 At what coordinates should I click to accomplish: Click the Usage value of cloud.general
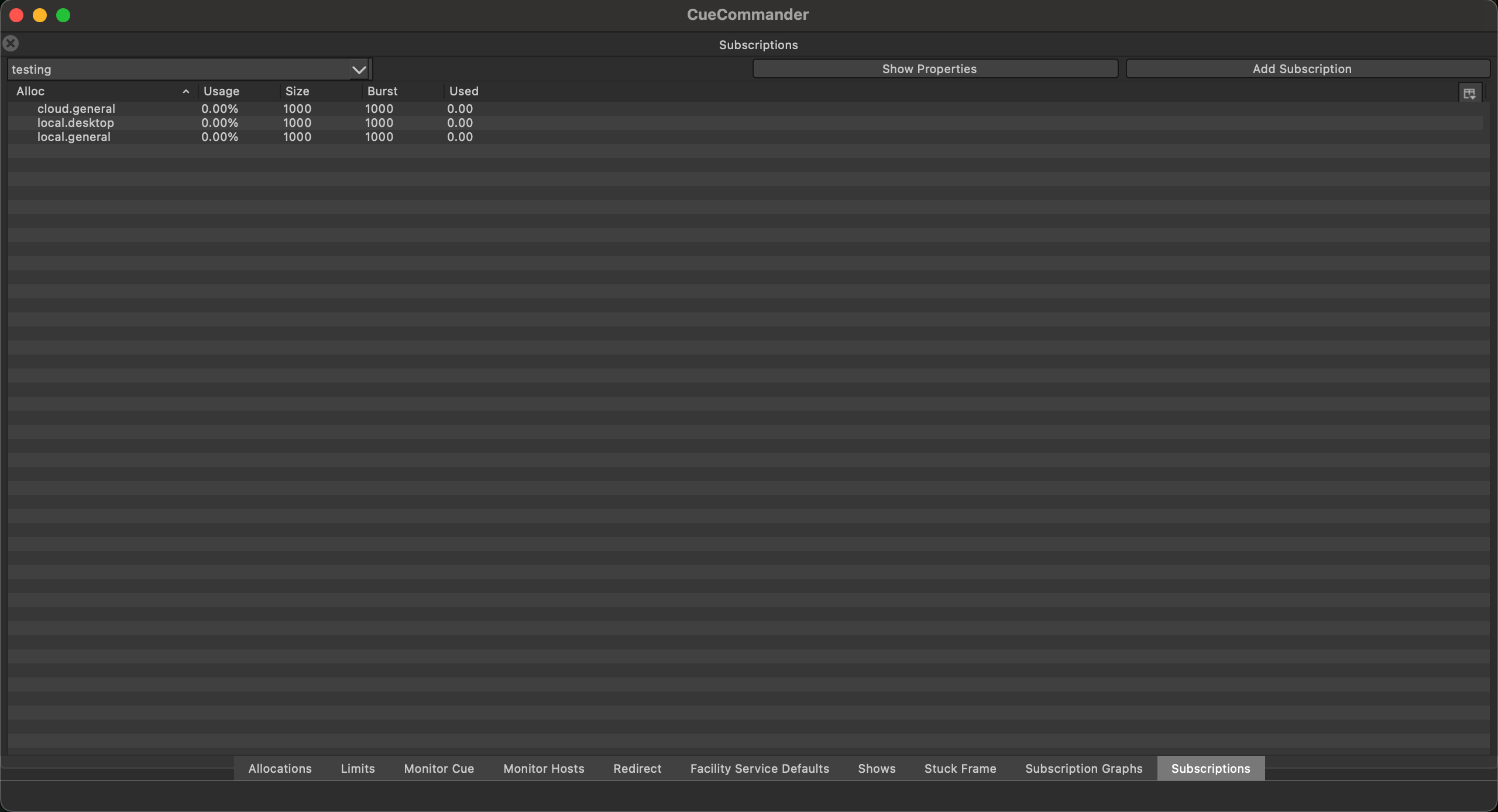(x=219, y=109)
